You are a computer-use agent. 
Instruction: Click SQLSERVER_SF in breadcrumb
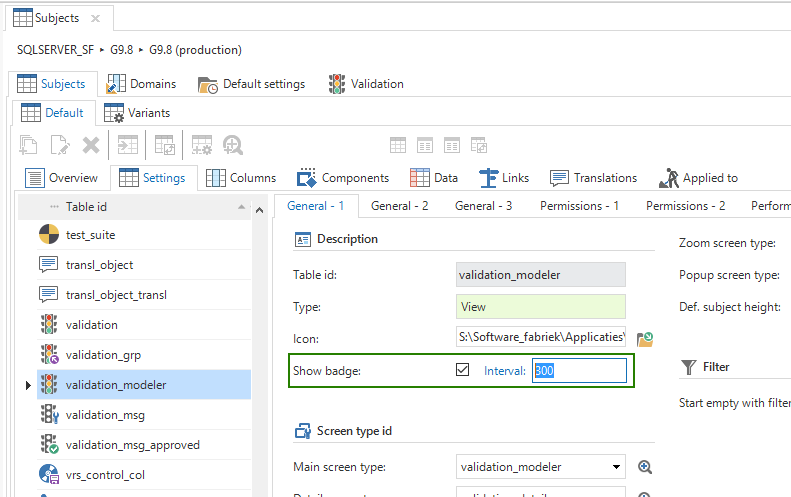coord(55,50)
